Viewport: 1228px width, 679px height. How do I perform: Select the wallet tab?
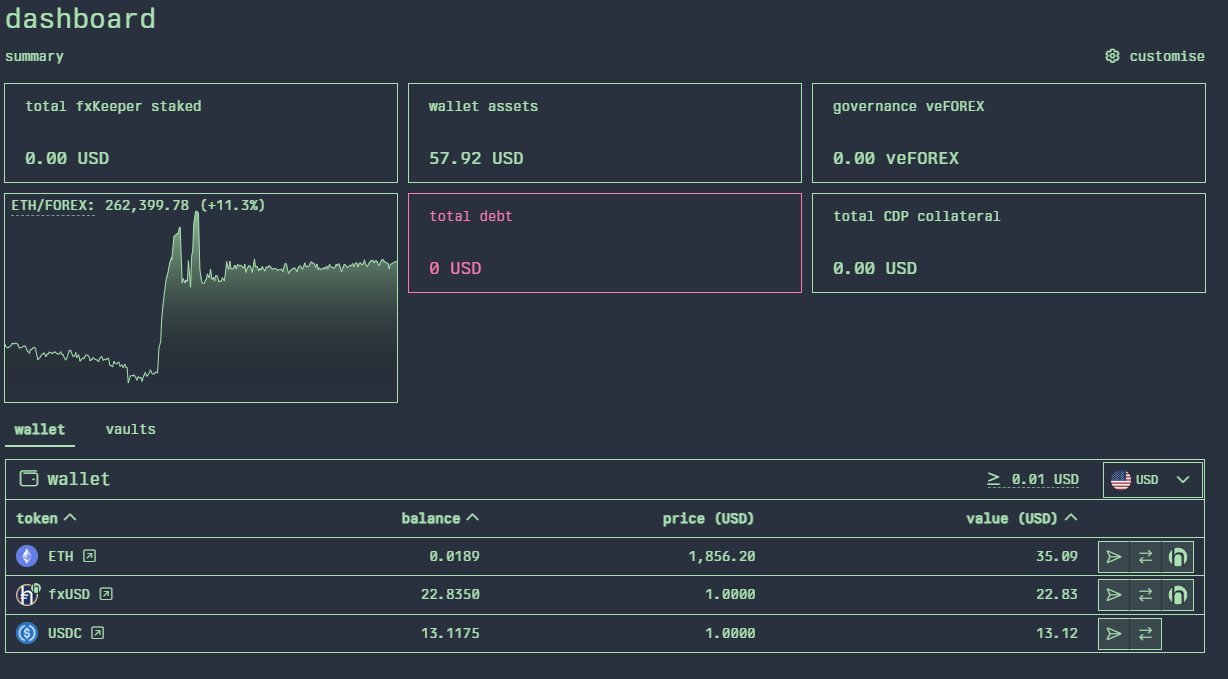coord(40,429)
